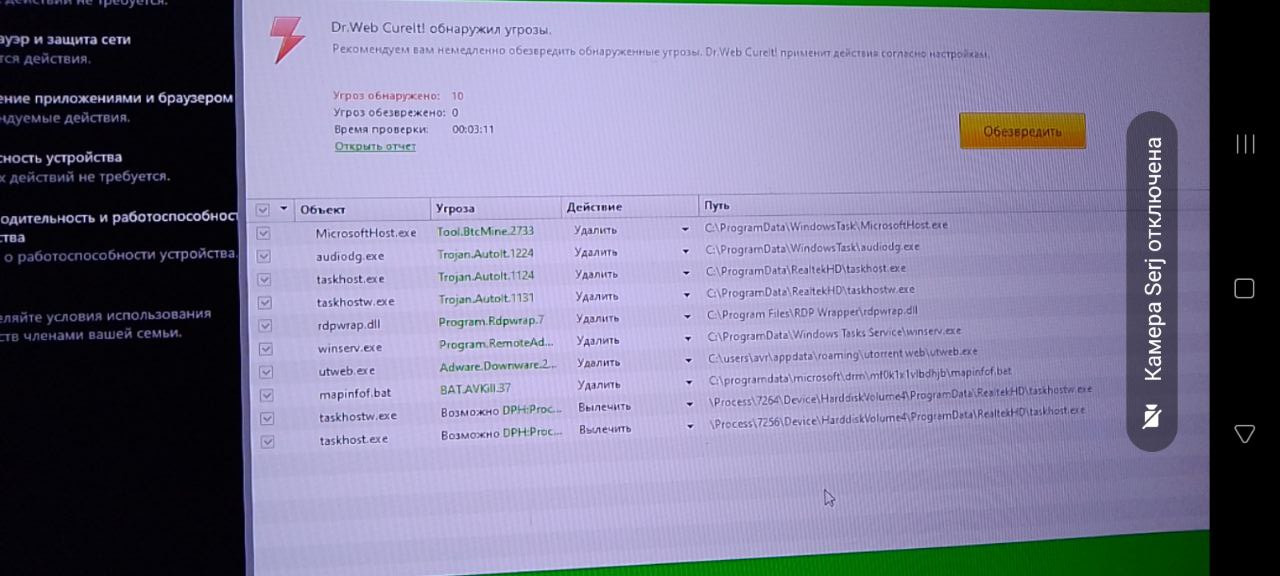Image resolution: width=1280 pixels, height=576 pixels.
Task: Open action dropdown for Trojan.AutoIt.1124 row
Action: tap(686, 274)
